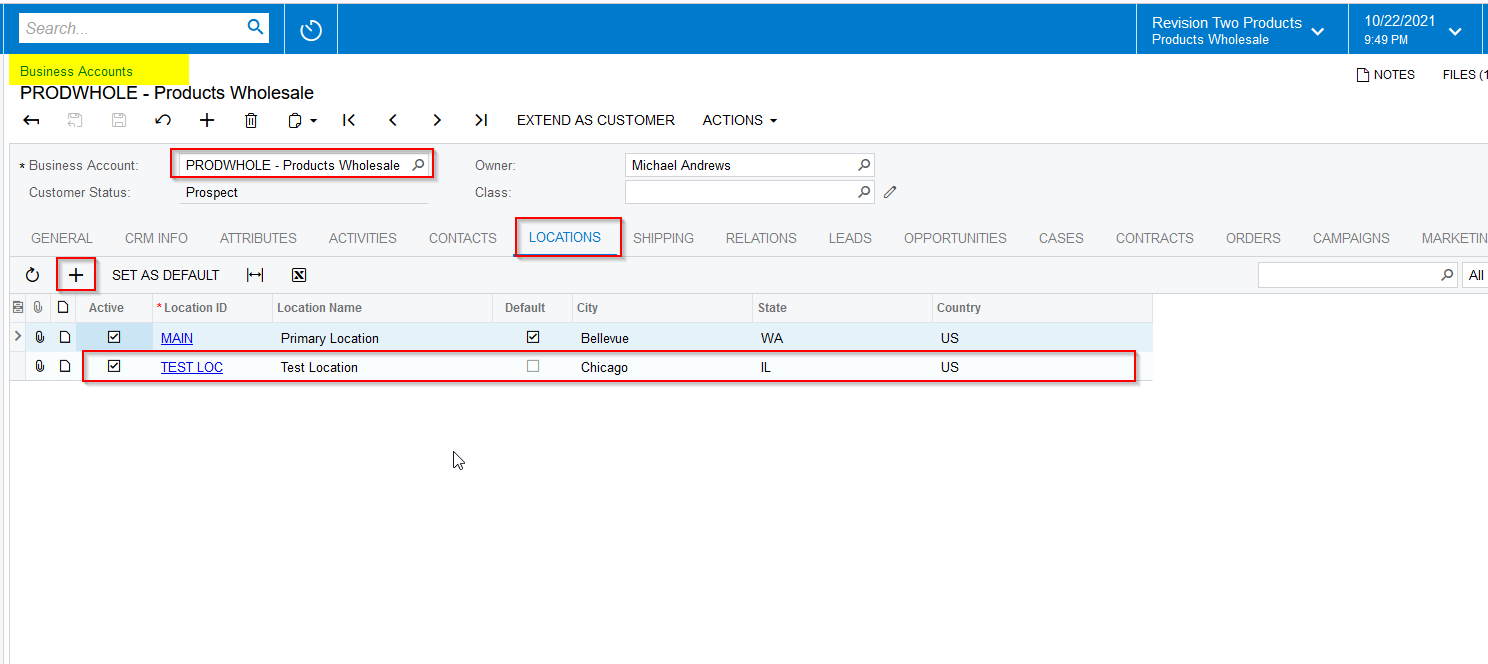1488x664 pixels.
Task: Click attachment paperclip in MAIN row
Action: (x=40, y=338)
